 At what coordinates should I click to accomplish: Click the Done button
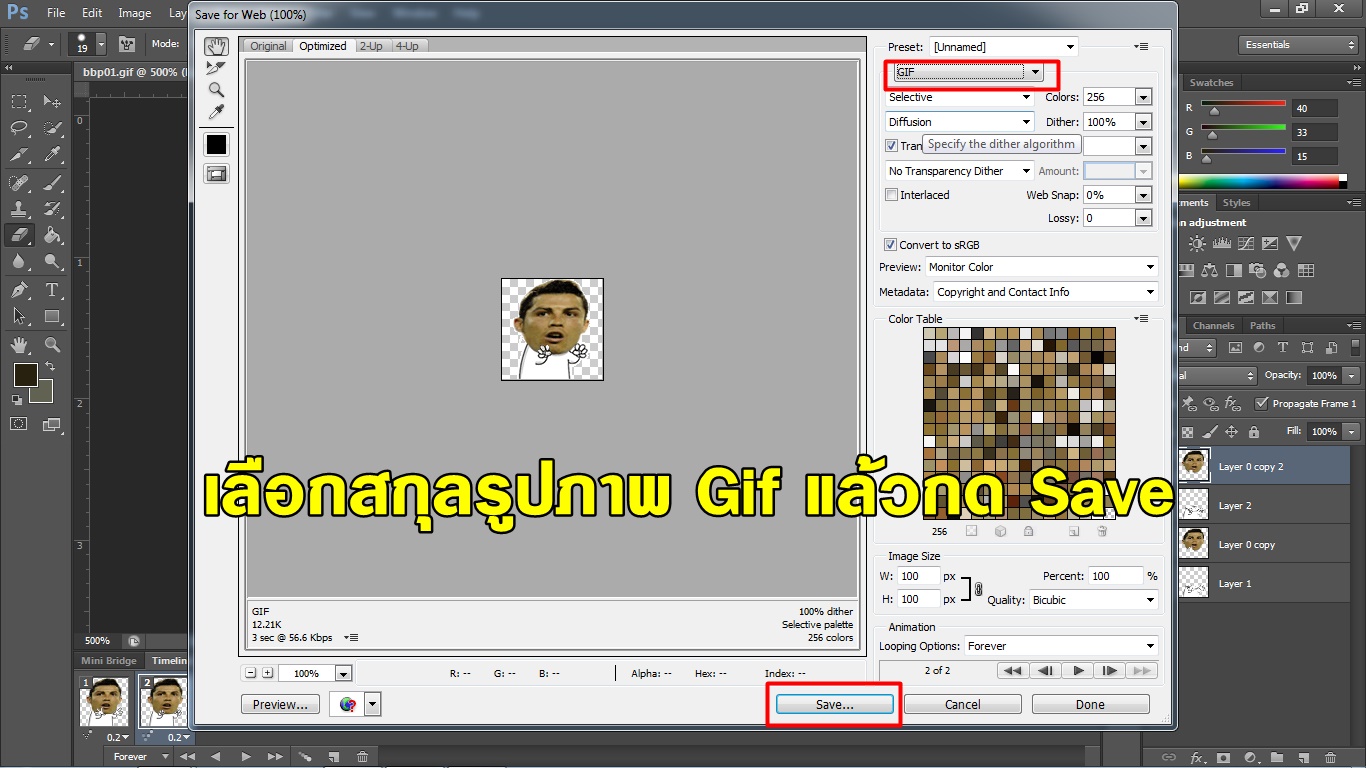(1090, 704)
